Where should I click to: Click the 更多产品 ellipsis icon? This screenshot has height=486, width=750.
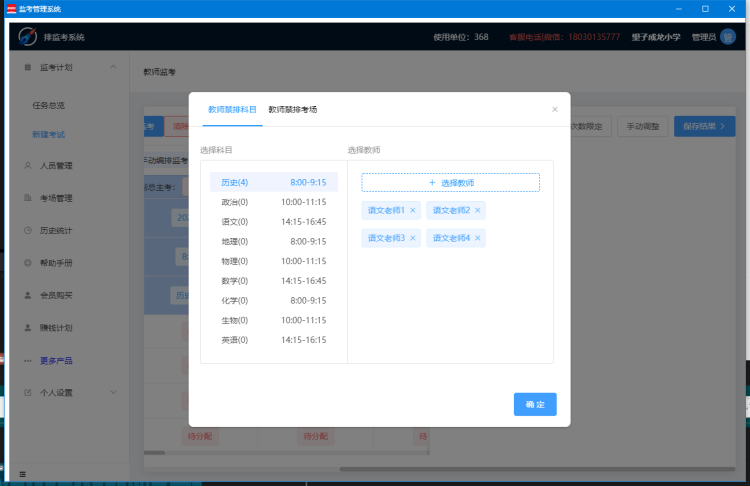pyautogui.click(x=28, y=361)
